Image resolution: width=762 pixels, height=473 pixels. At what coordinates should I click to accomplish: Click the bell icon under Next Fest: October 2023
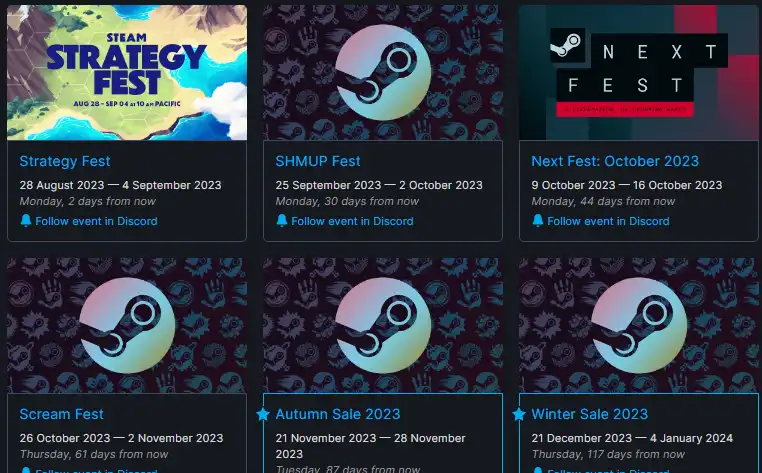[x=537, y=221]
